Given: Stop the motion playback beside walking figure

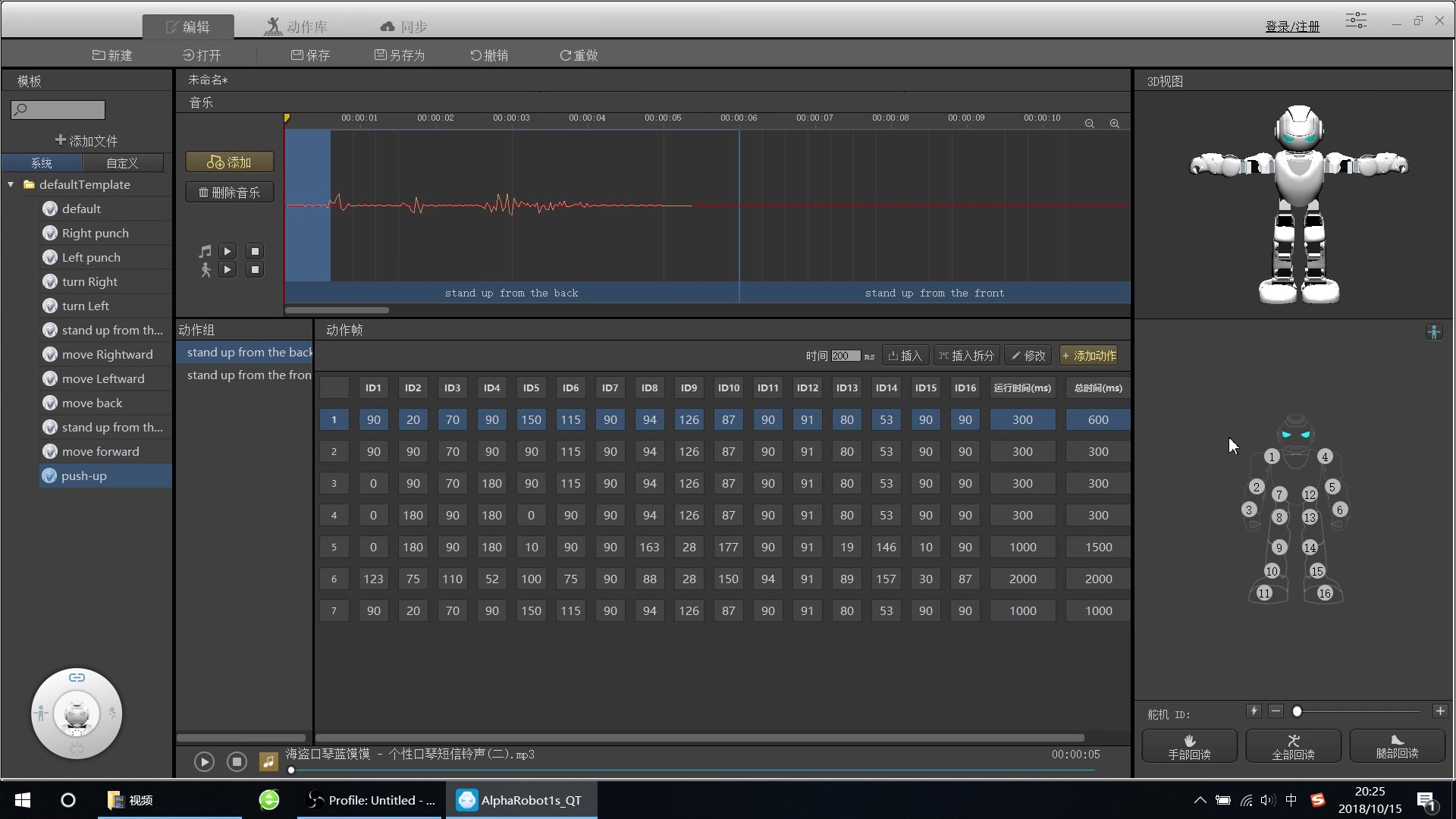Looking at the screenshot, I should 255,270.
